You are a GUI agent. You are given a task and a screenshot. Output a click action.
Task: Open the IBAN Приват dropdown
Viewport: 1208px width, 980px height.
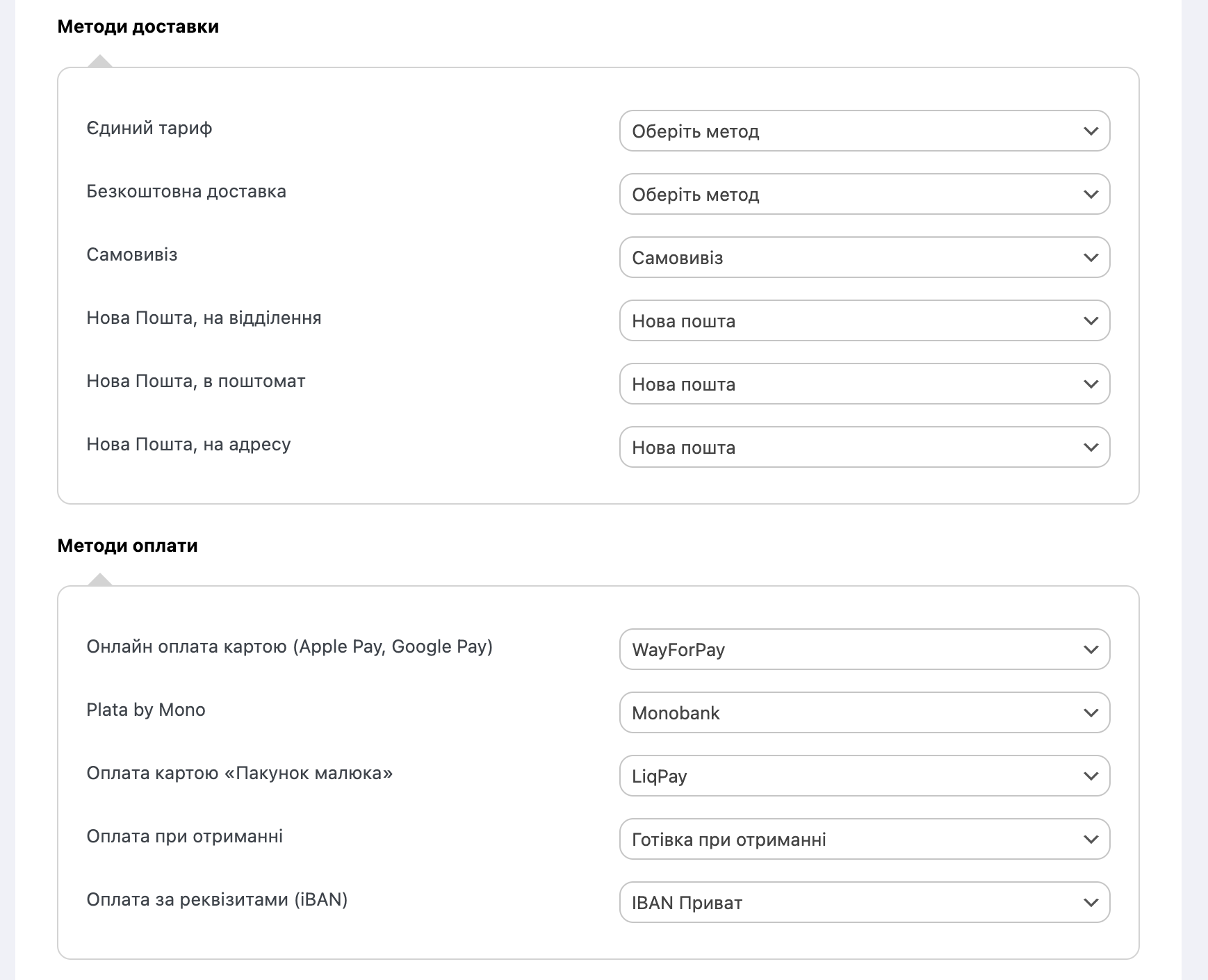[x=864, y=902]
